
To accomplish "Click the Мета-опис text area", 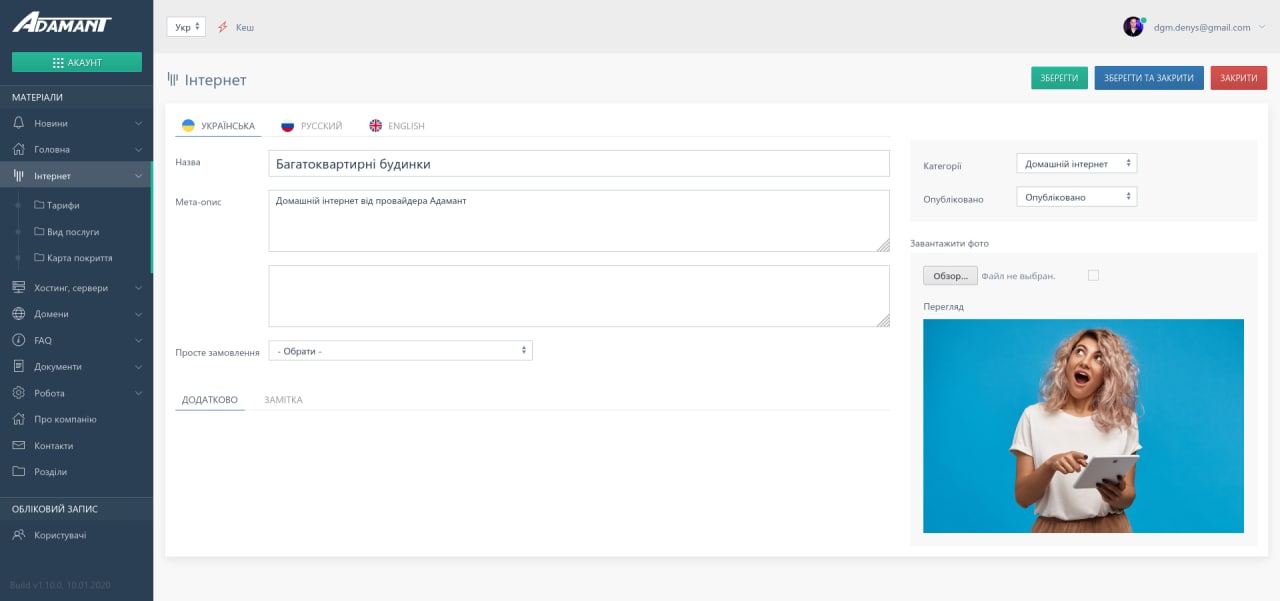I will pos(579,221).
